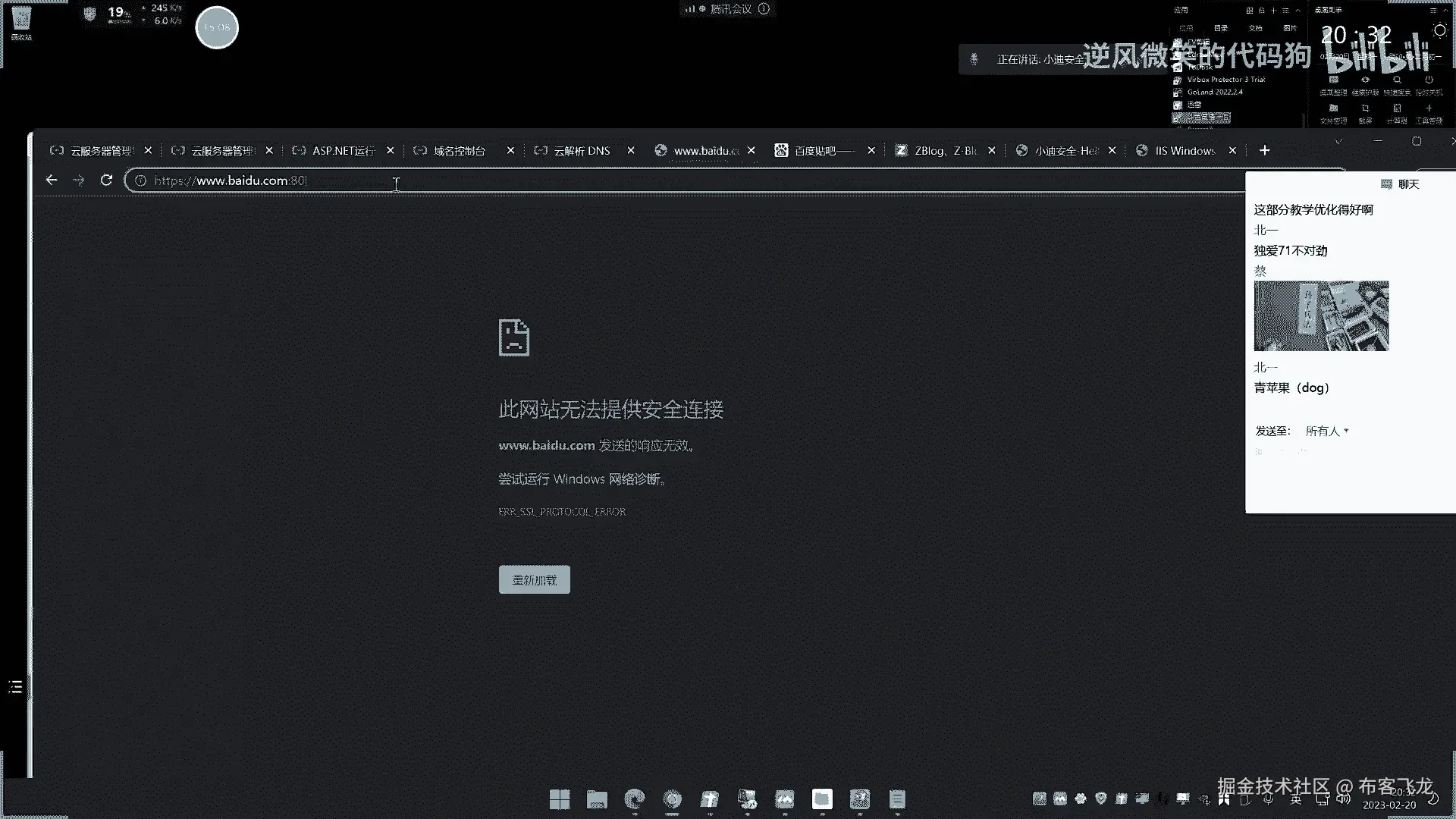The width and height of the screenshot is (1456, 819).
Task: Launch Microsoft Edge from the taskbar
Action: [634, 799]
